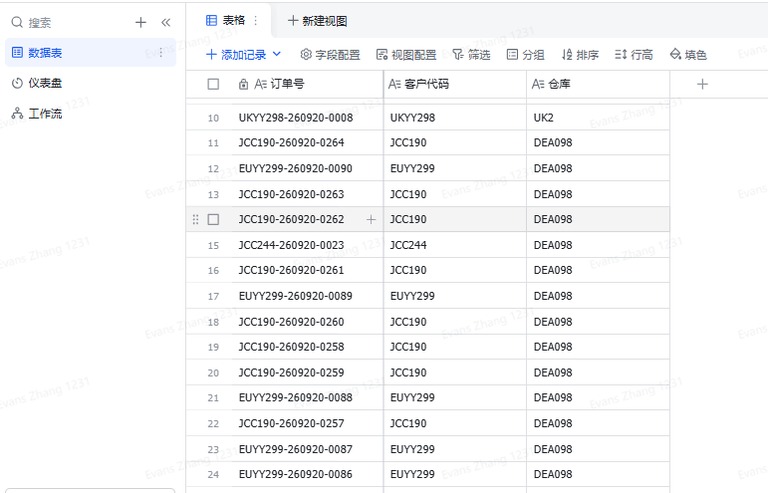This screenshot has width=768, height=493.
Task: Click order cell JCC190-260920-0257
Action: (308, 423)
